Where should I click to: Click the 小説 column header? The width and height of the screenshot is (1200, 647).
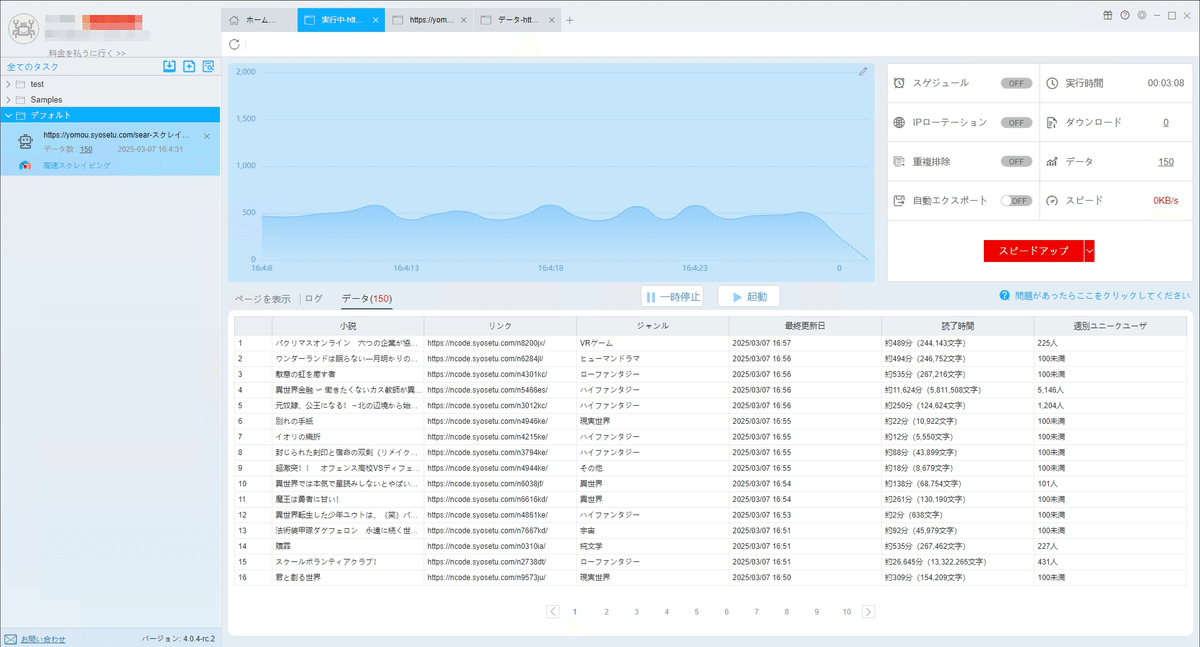[348, 326]
